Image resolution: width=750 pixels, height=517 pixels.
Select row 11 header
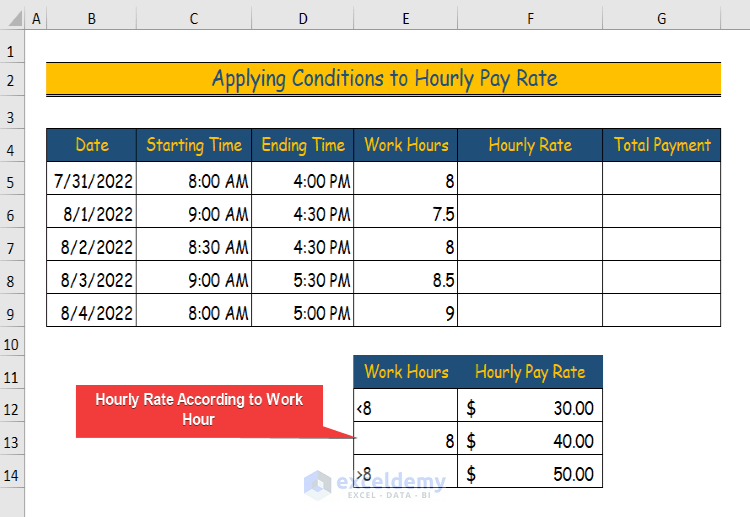click(12, 372)
